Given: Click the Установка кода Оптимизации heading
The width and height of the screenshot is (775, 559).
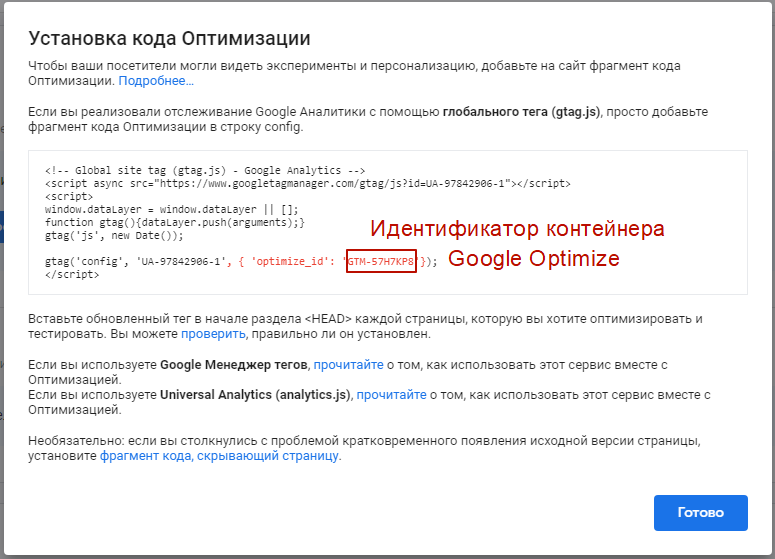Looking at the screenshot, I should tap(169, 38).
